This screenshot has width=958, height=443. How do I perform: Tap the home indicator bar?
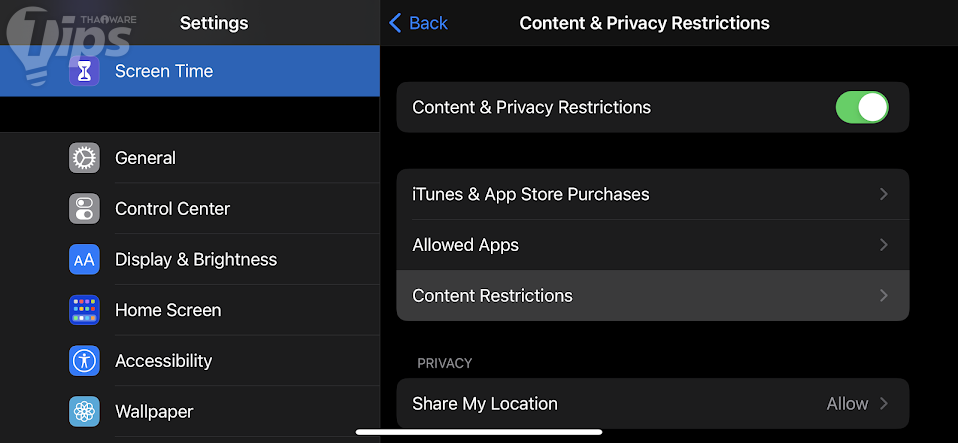click(x=479, y=433)
